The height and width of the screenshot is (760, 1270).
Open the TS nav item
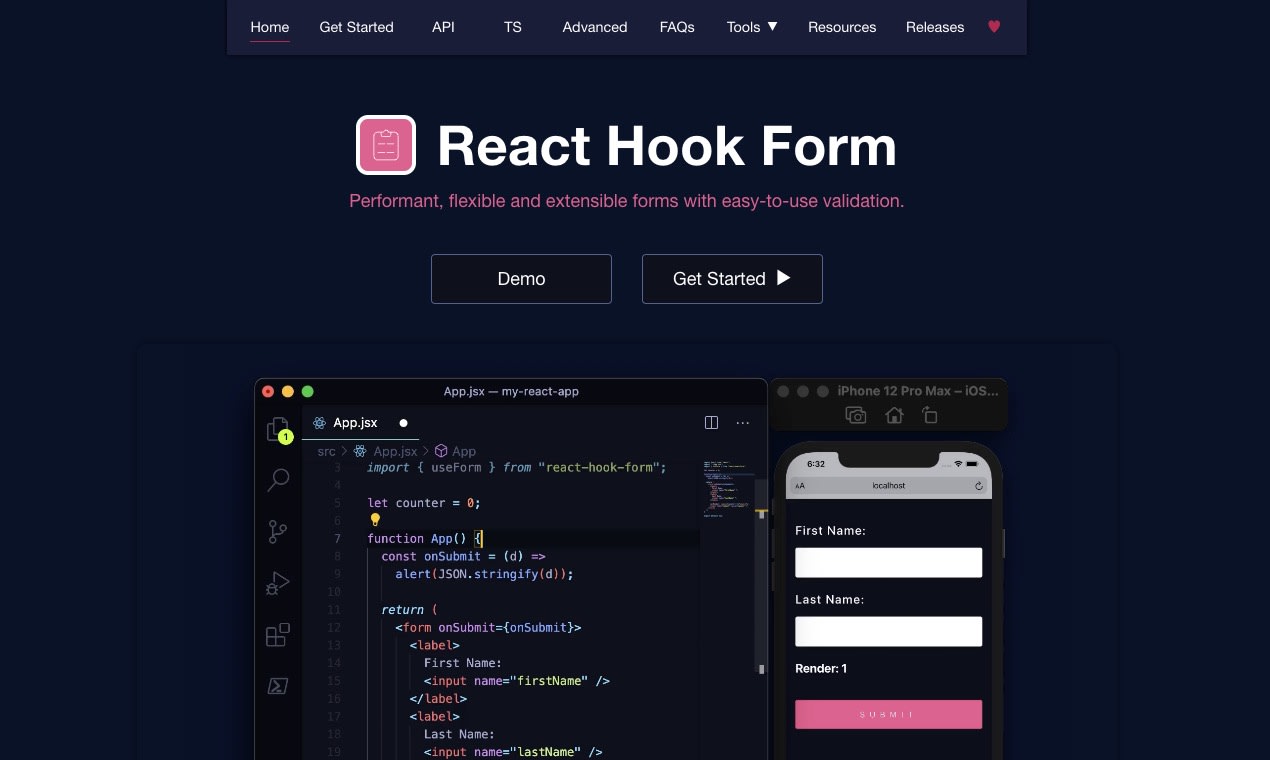tap(513, 27)
